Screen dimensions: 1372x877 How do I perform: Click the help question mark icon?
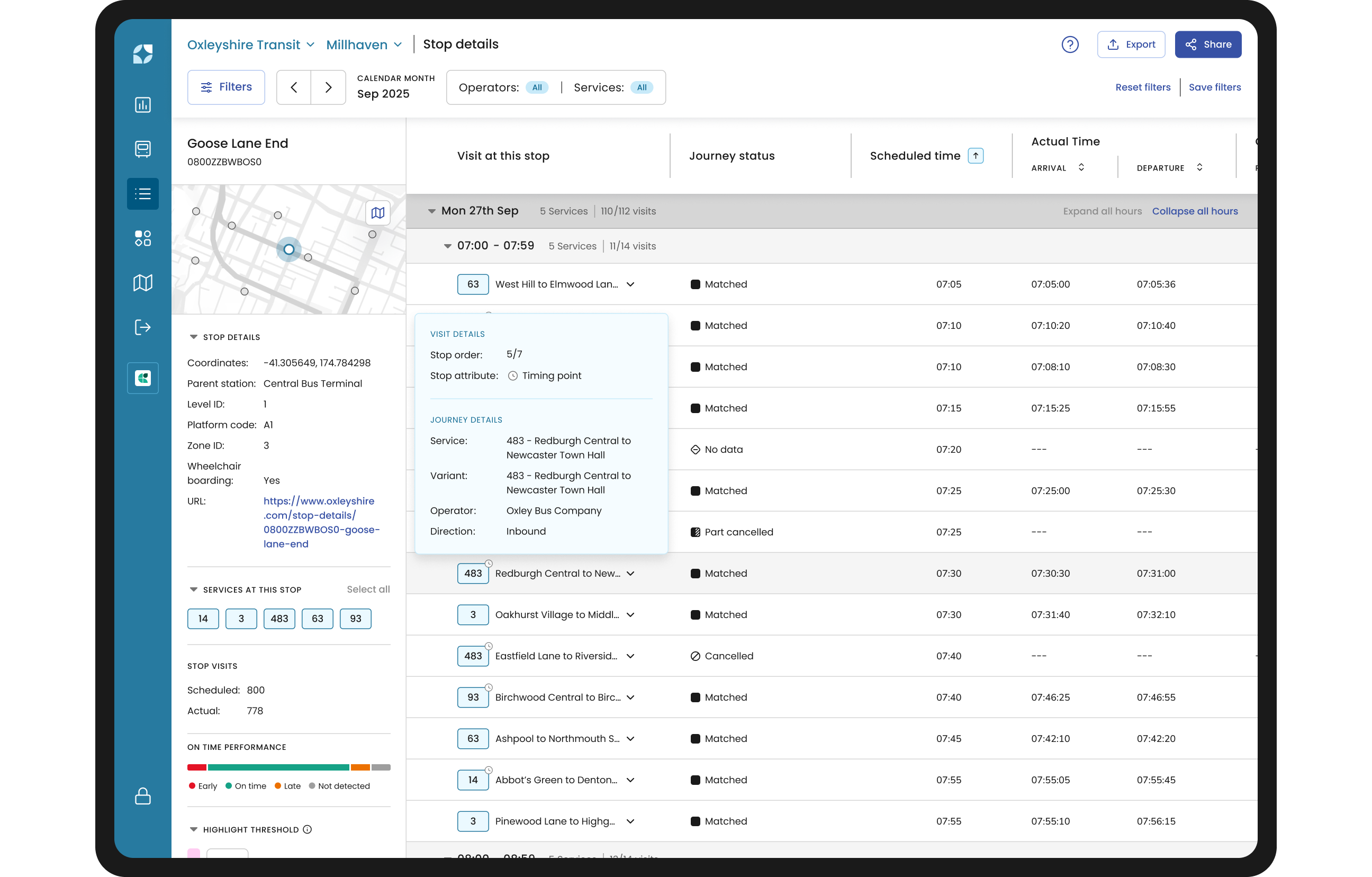(x=1069, y=44)
